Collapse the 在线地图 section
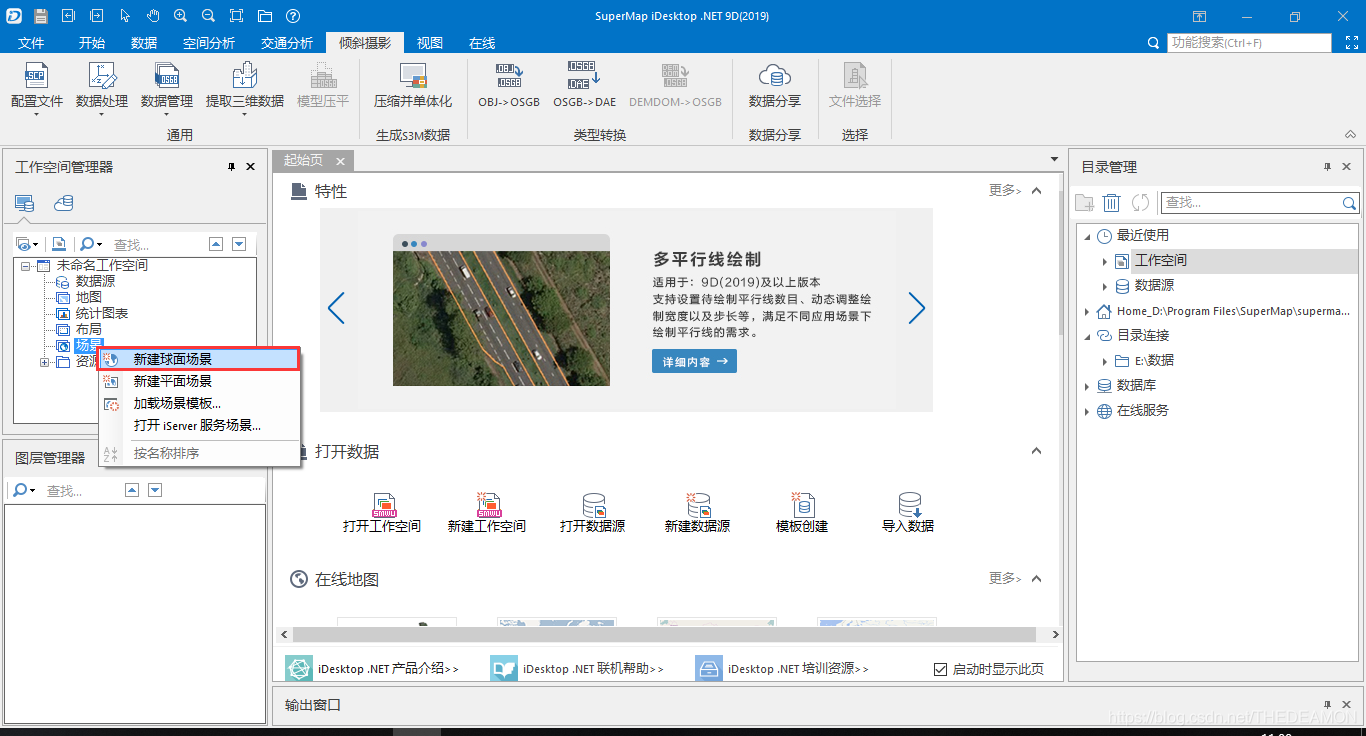Viewport: 1366px width, 736px height. pos(1036,579)
